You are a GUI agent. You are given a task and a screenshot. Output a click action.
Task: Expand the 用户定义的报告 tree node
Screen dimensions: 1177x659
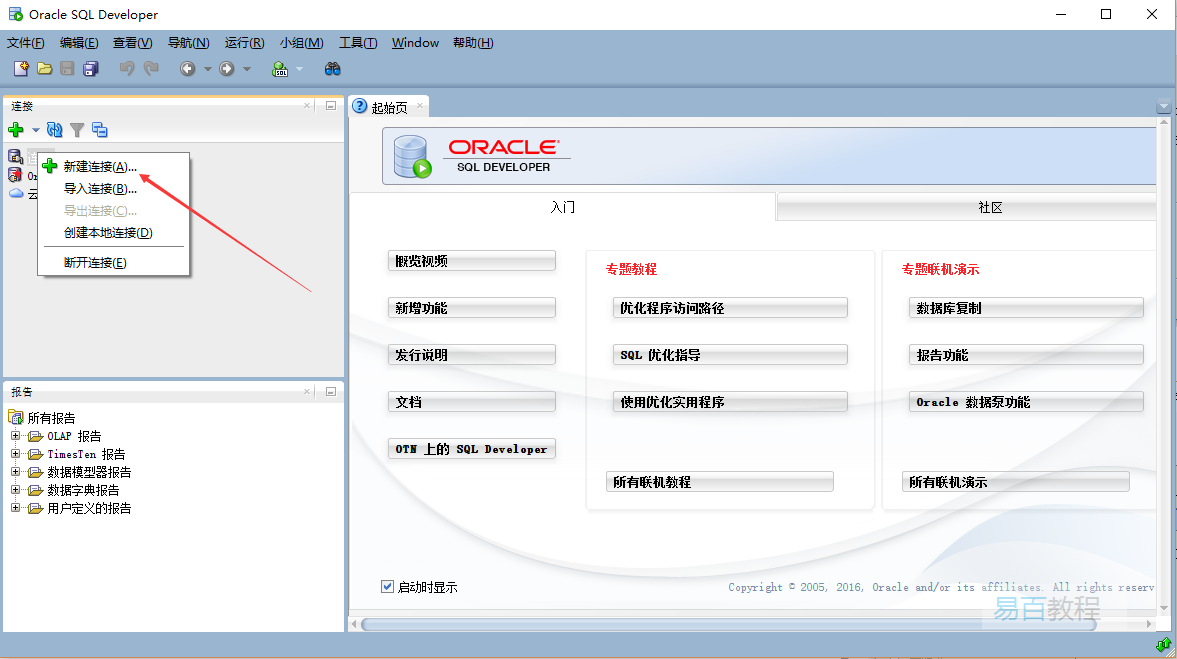coord(16,508)
